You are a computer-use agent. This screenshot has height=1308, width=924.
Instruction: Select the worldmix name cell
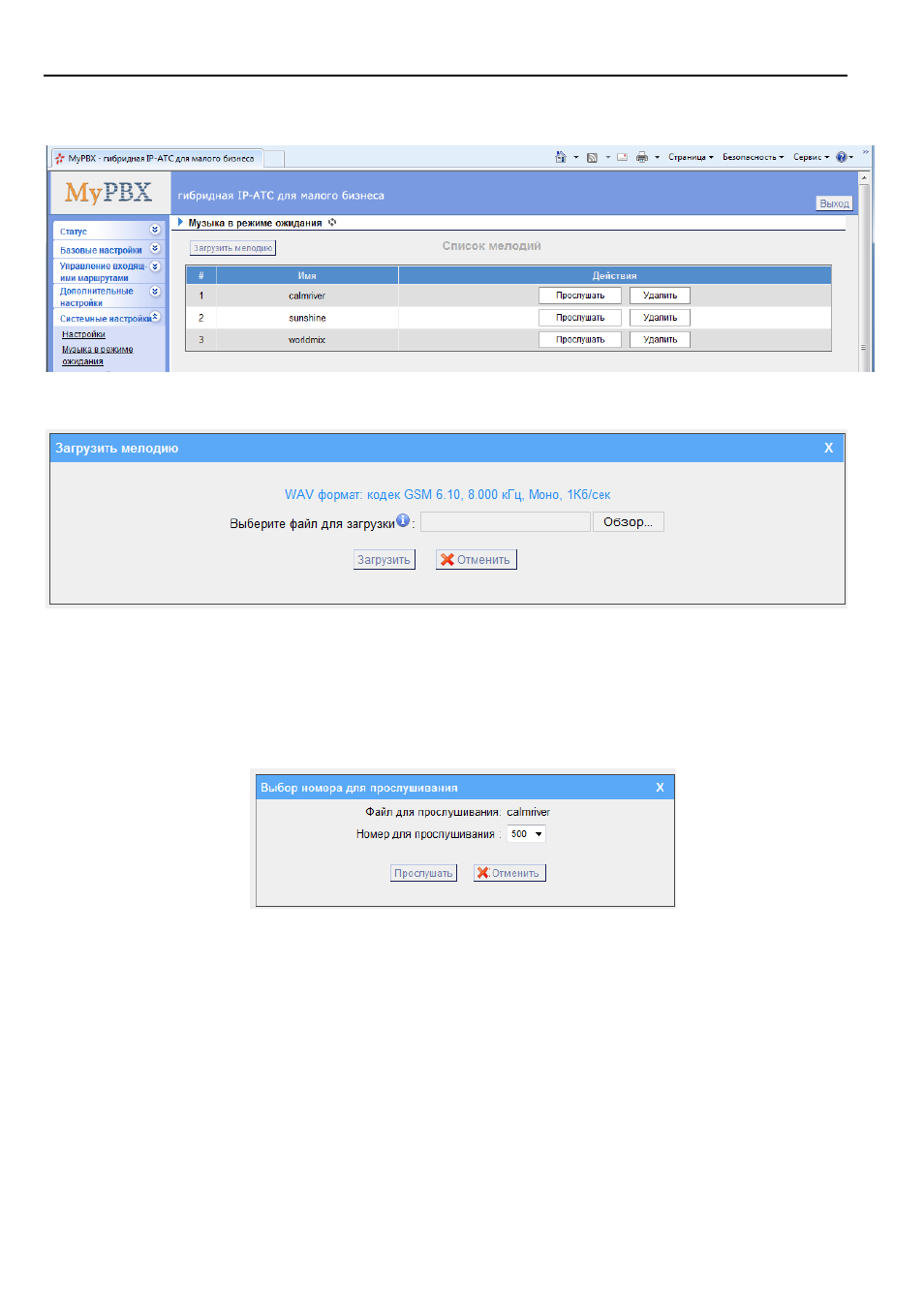pos(307,340)
